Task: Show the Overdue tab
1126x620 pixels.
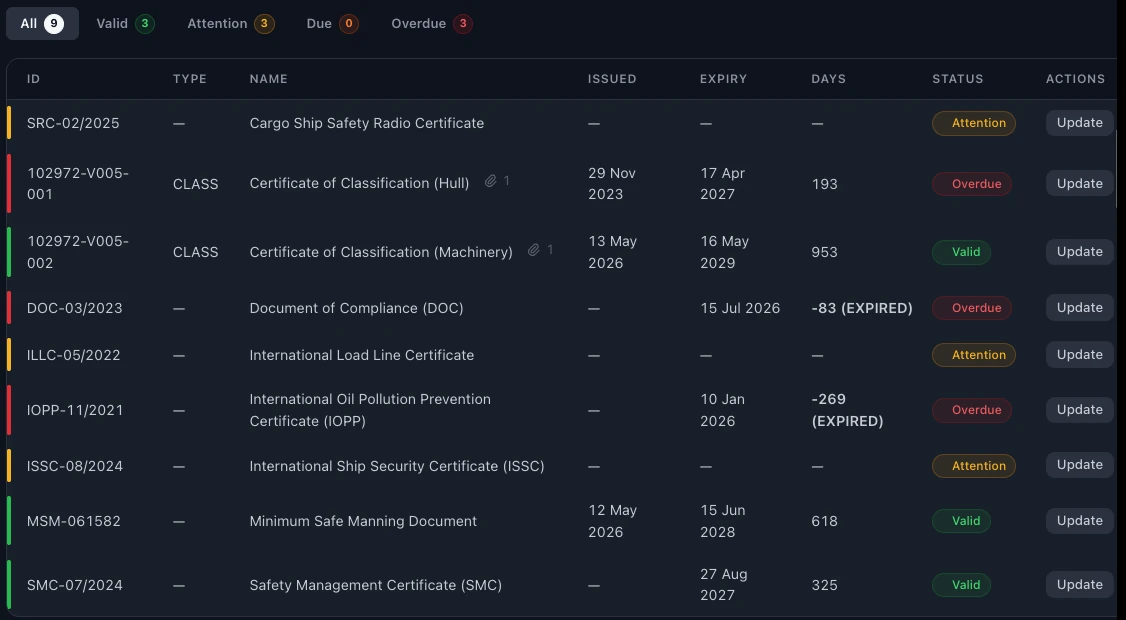Action: (x=432, y=24)
